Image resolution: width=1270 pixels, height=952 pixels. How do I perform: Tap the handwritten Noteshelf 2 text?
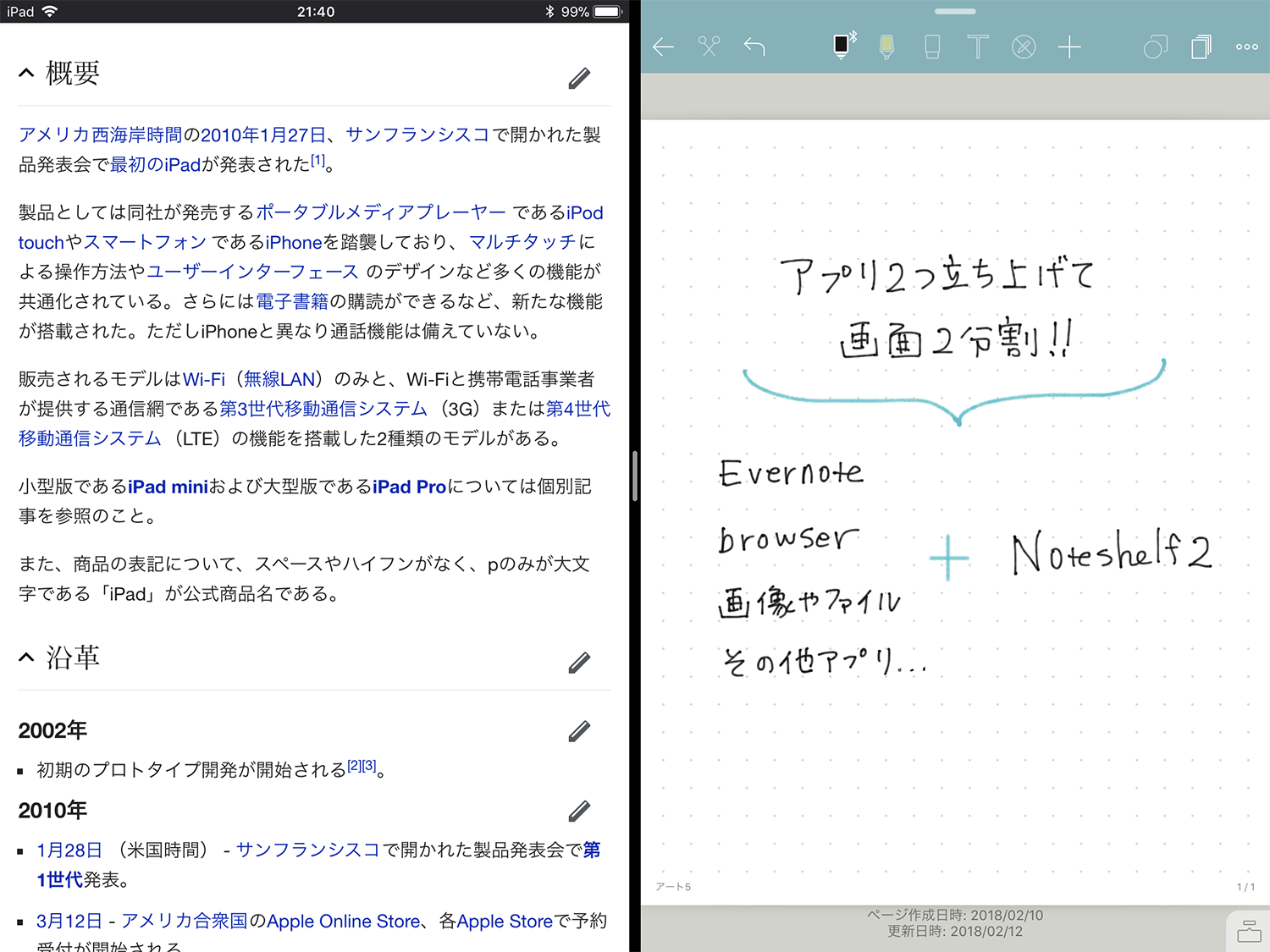[x=1112, y=552]
